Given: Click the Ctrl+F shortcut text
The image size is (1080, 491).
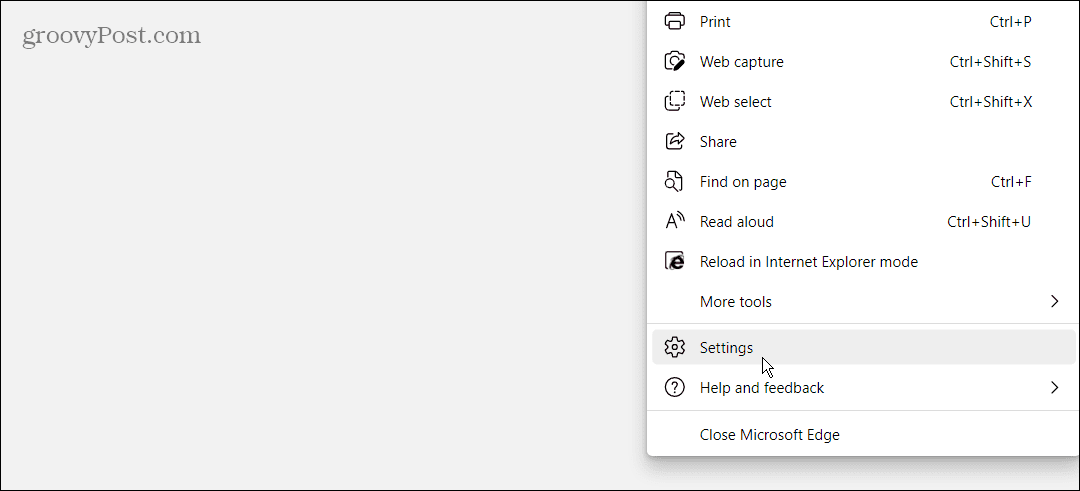Looking at the screenshot, I should click(1011, 182).
